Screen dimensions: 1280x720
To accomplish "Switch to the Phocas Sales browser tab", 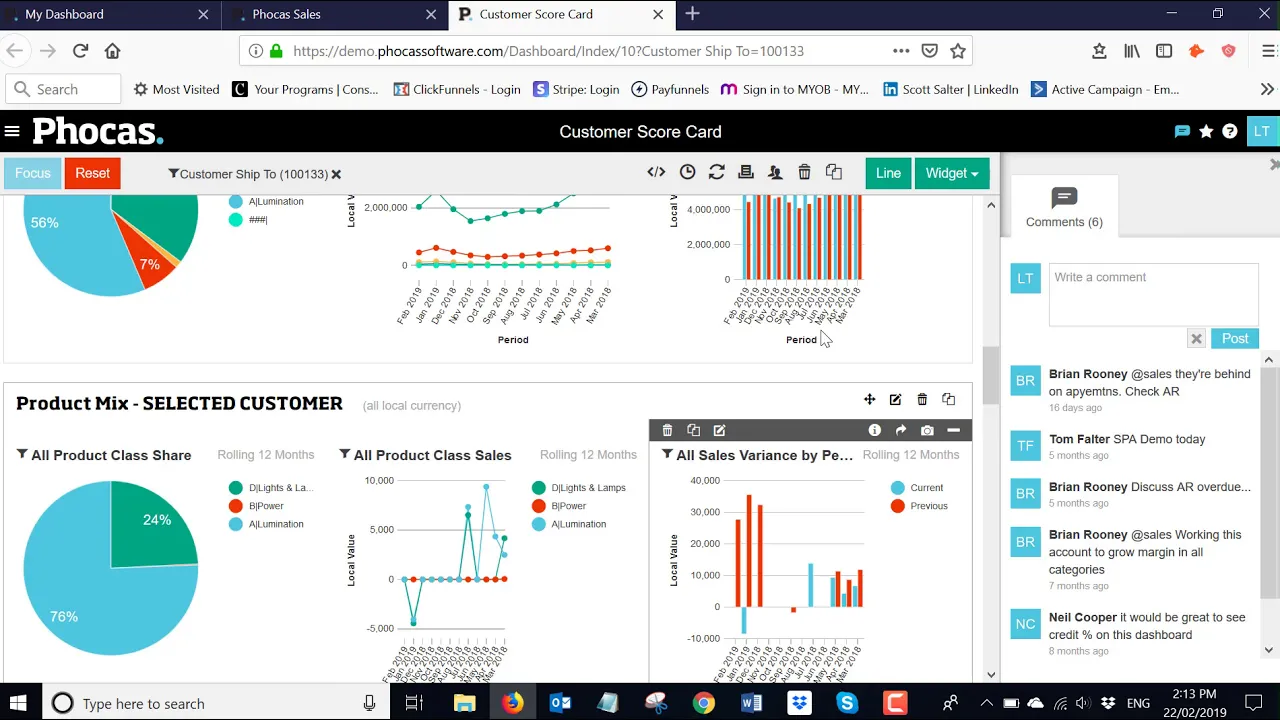I will pos(287,14).
